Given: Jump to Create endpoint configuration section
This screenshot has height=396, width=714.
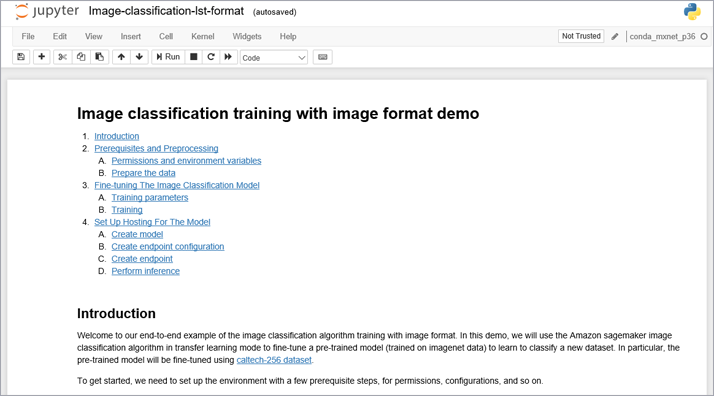Looking at the screenshot, I should tap(168, 247).
